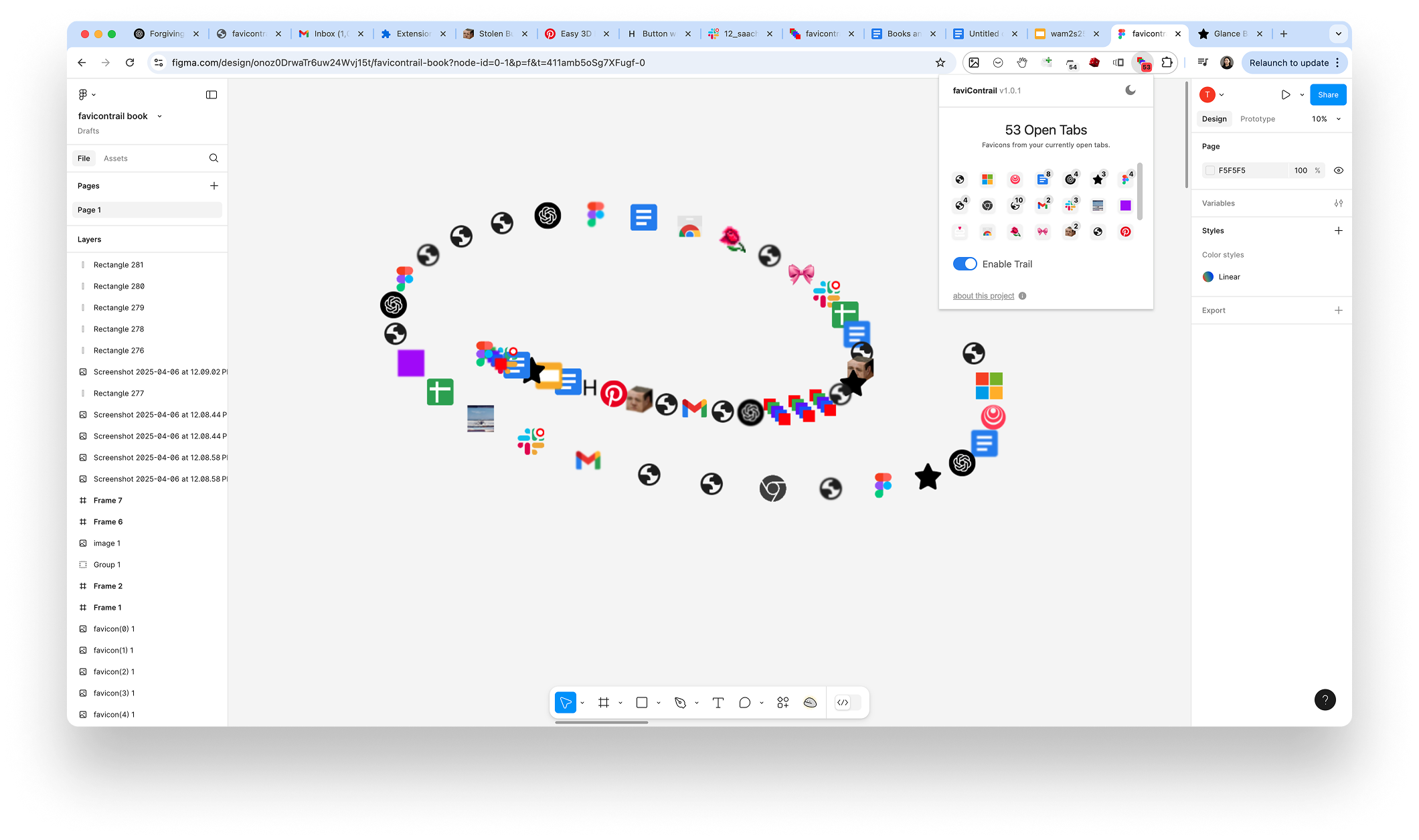
Task: Select the Frame tool in toolbar
Action: [604, 702]
